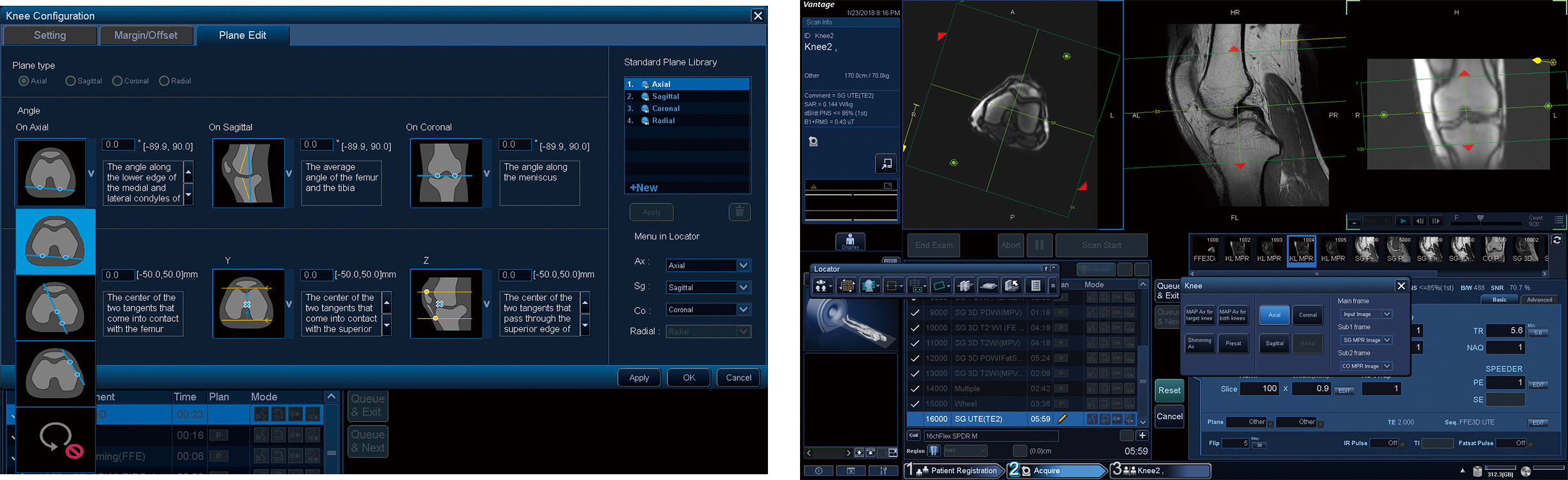Cancel the Knee Configuration dialog
The height and width of the screenshot is (480, 1568).
tap(738, 378)
